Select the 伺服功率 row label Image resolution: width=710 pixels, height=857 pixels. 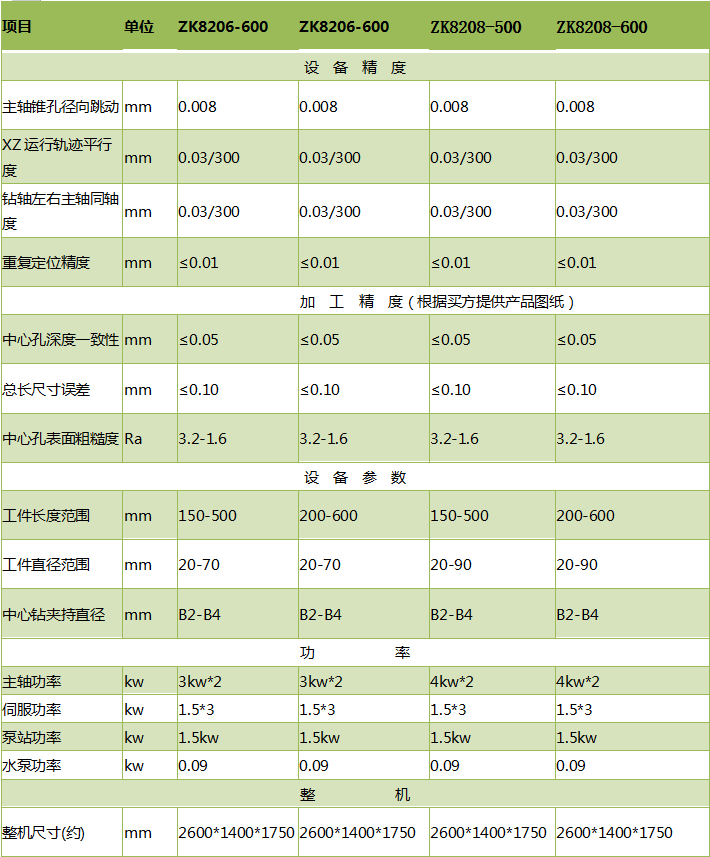coord(32,710)
